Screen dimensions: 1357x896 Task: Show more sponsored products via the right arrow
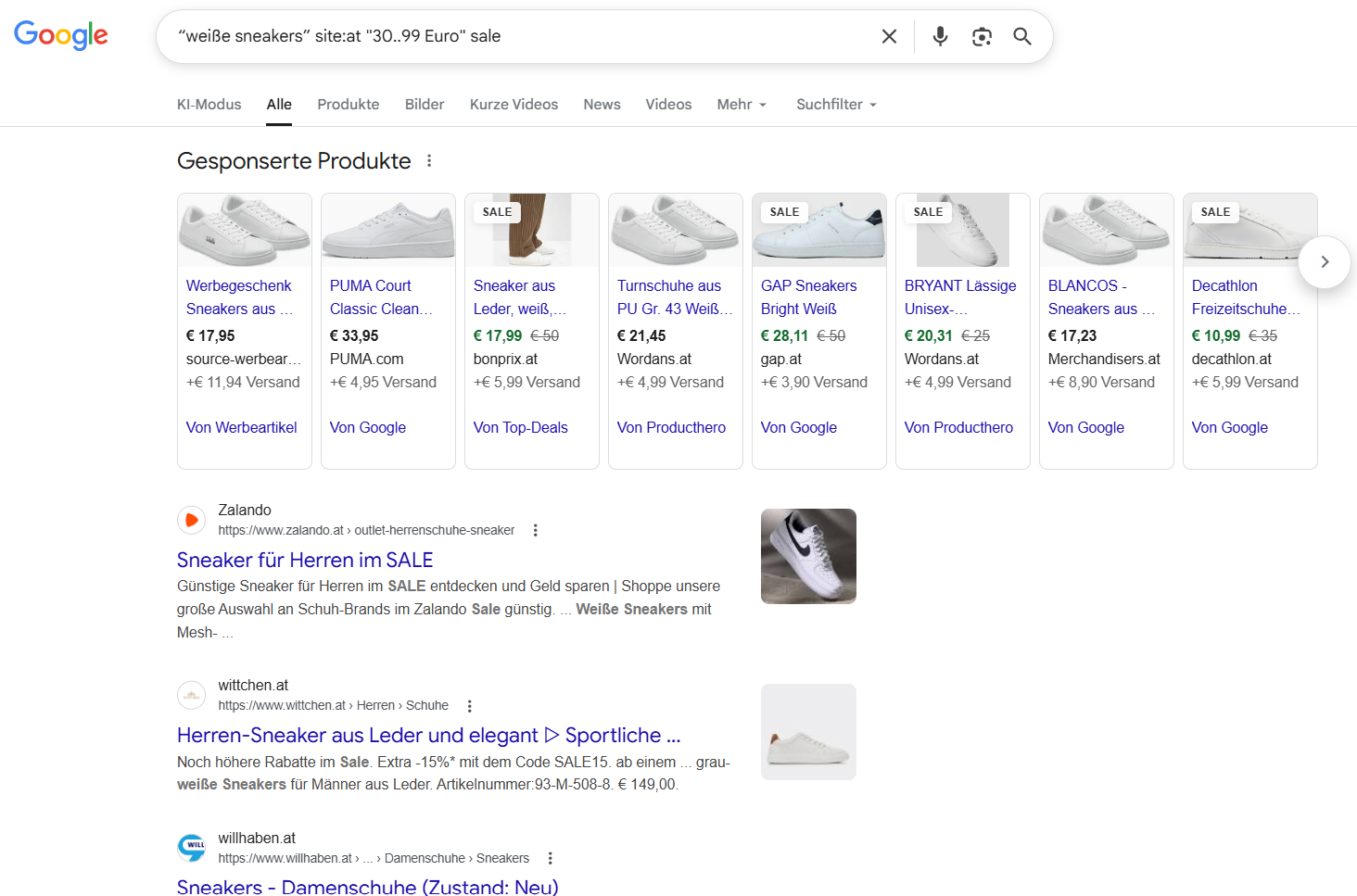pyautogui.click(x=1324, y=262)
